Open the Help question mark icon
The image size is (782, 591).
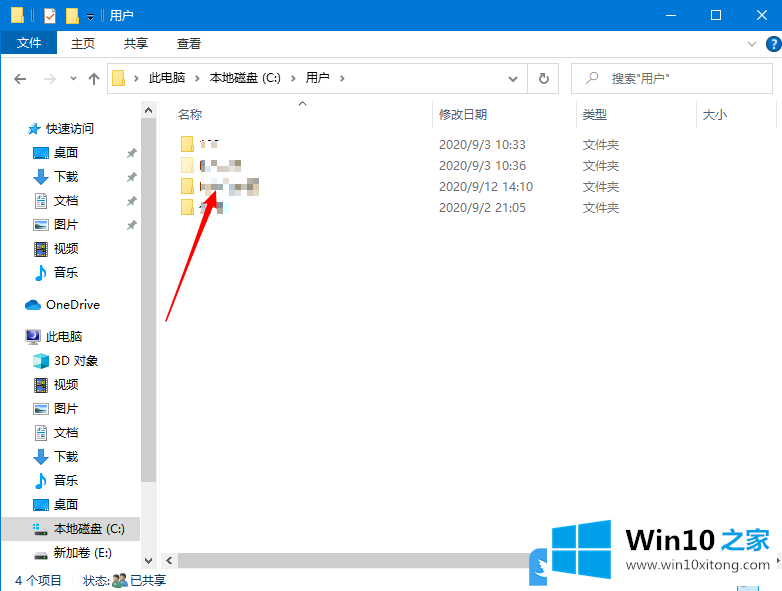pyautogui.click(x=774, y=44)
